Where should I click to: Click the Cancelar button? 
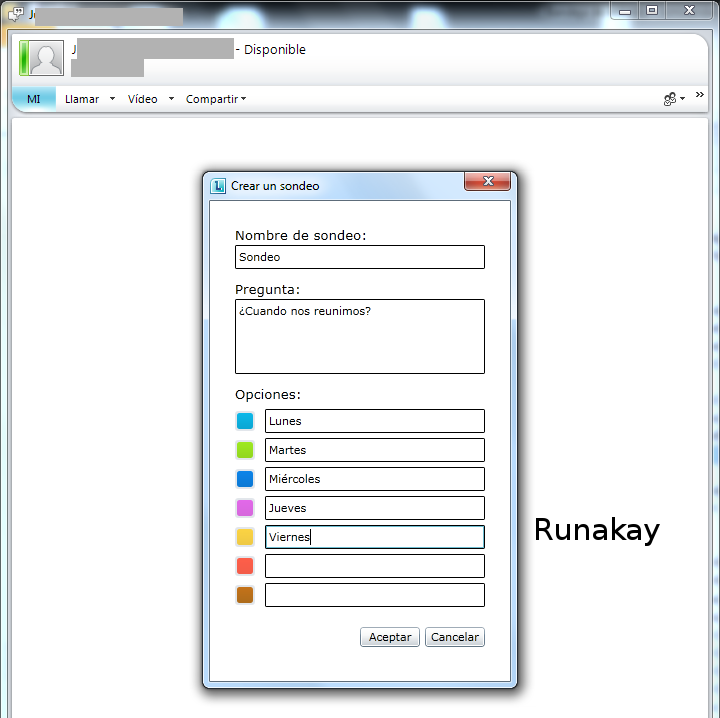coord(455,637)
